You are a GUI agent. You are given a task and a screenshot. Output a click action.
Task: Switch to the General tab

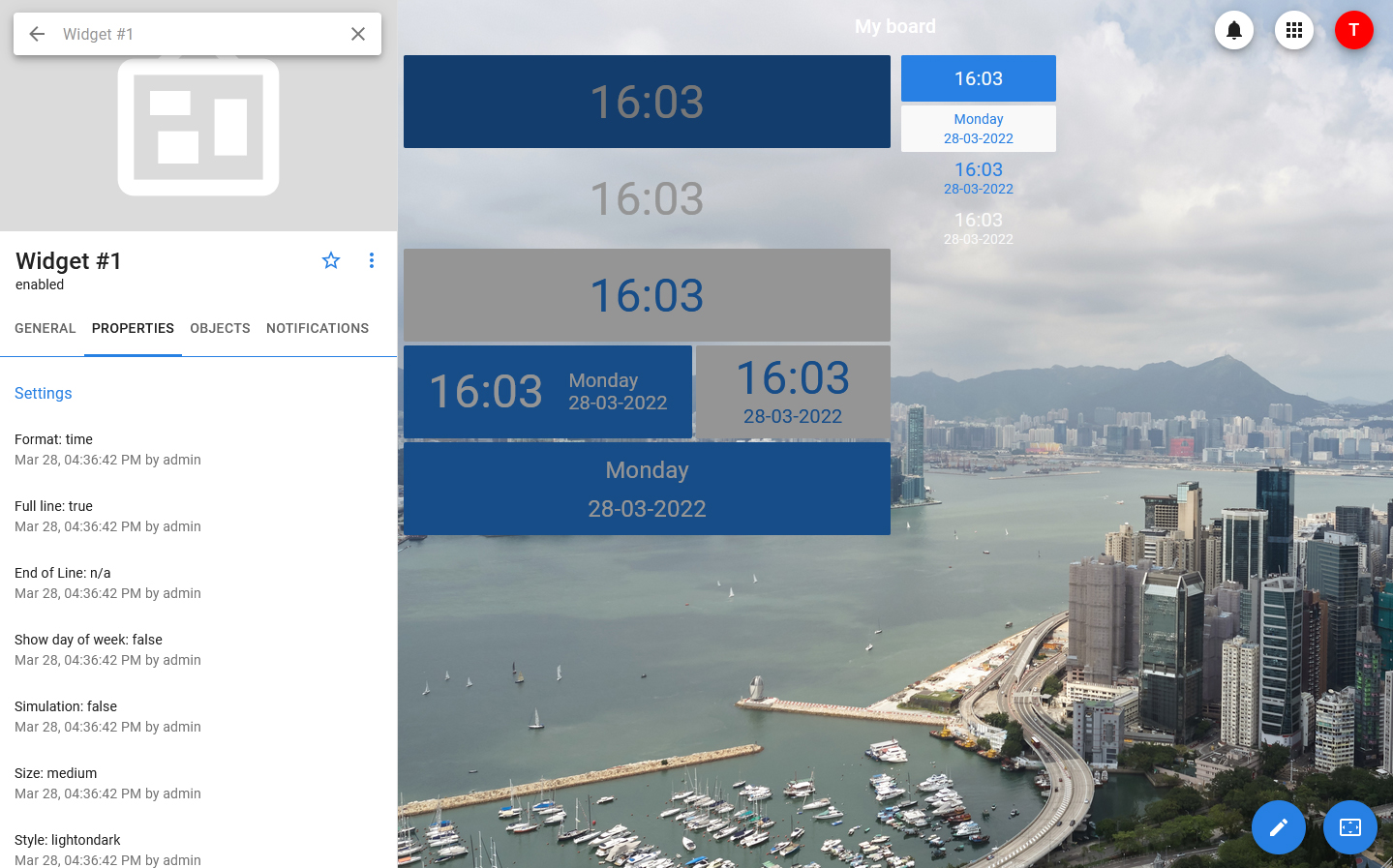45,328
